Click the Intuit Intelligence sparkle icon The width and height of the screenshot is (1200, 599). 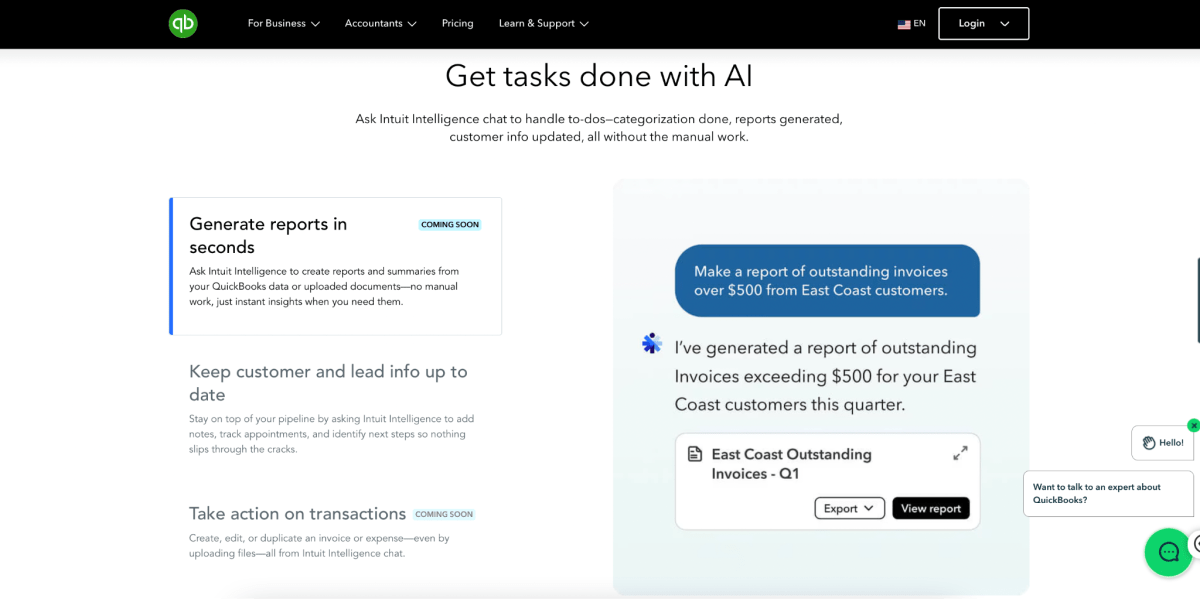point(652,344)
